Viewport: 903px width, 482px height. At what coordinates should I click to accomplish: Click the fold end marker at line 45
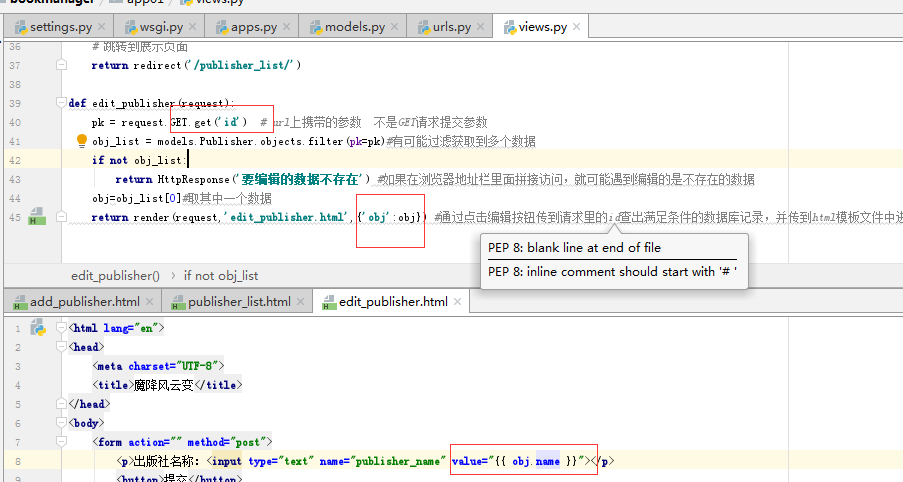pos(61,217)
